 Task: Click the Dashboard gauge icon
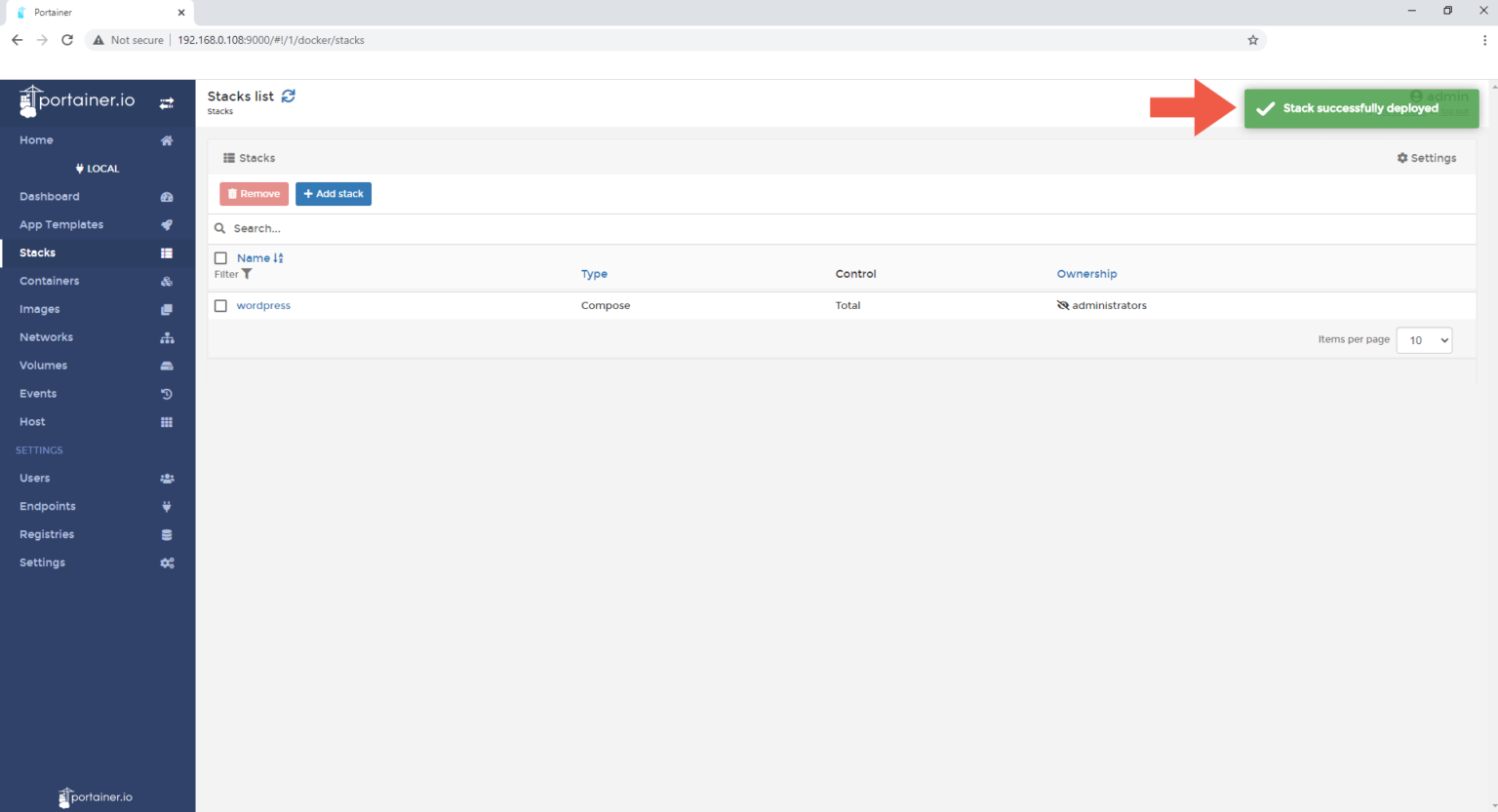(167, 197)
